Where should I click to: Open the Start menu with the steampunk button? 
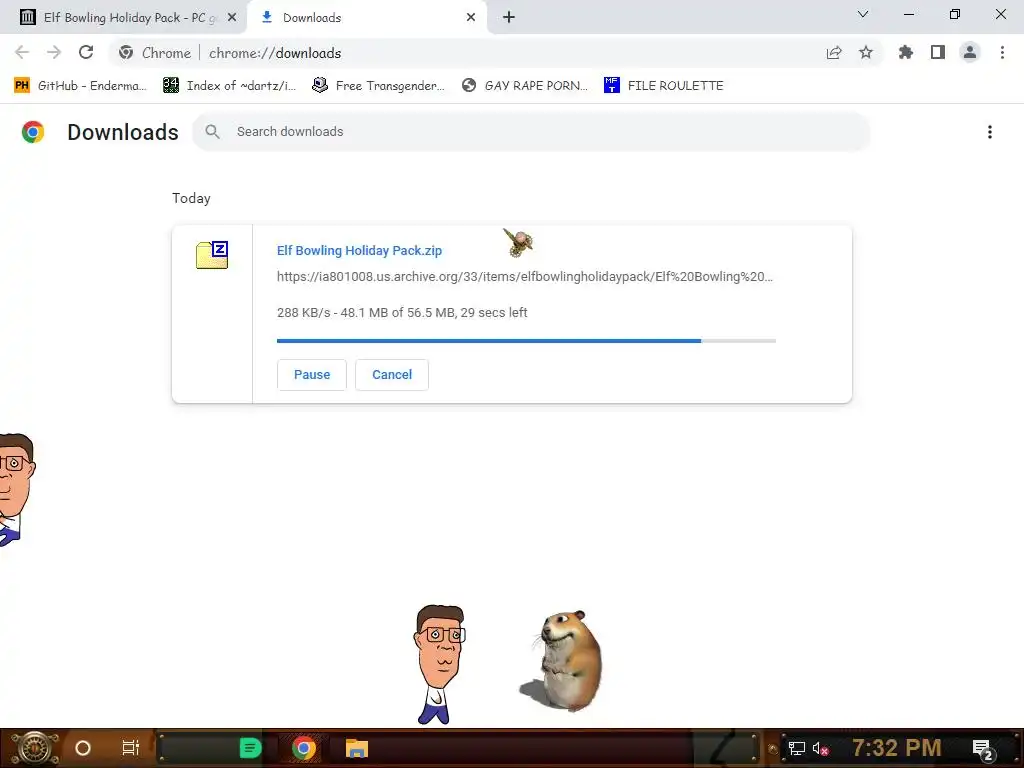coord(34,748)
